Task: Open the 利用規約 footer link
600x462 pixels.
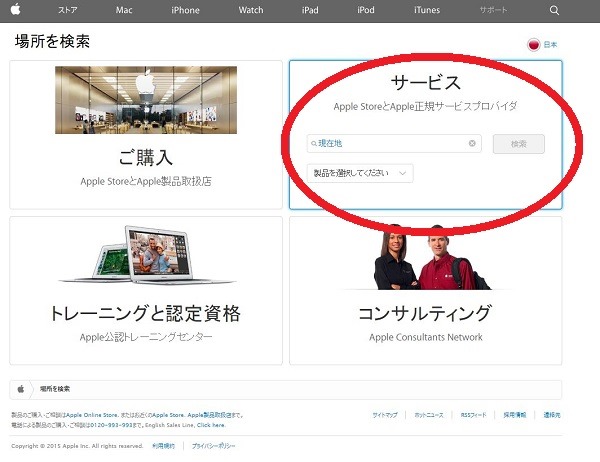Action: point(163,446)
